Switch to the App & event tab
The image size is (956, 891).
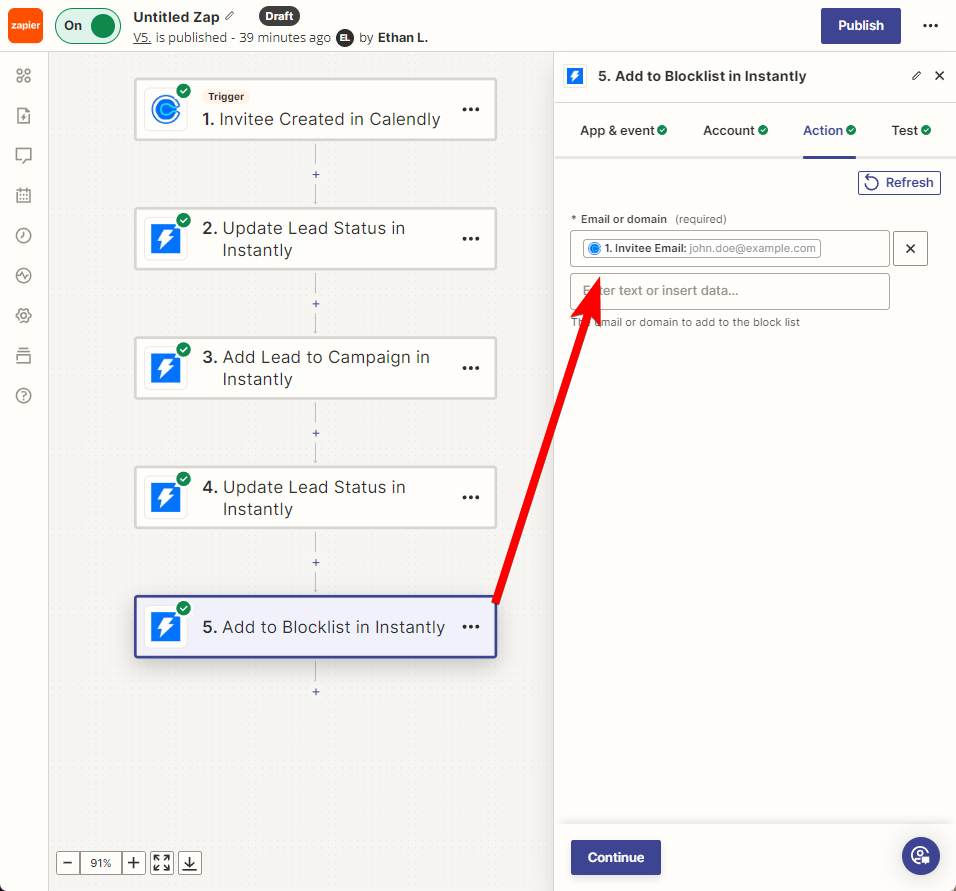[623, 131]
